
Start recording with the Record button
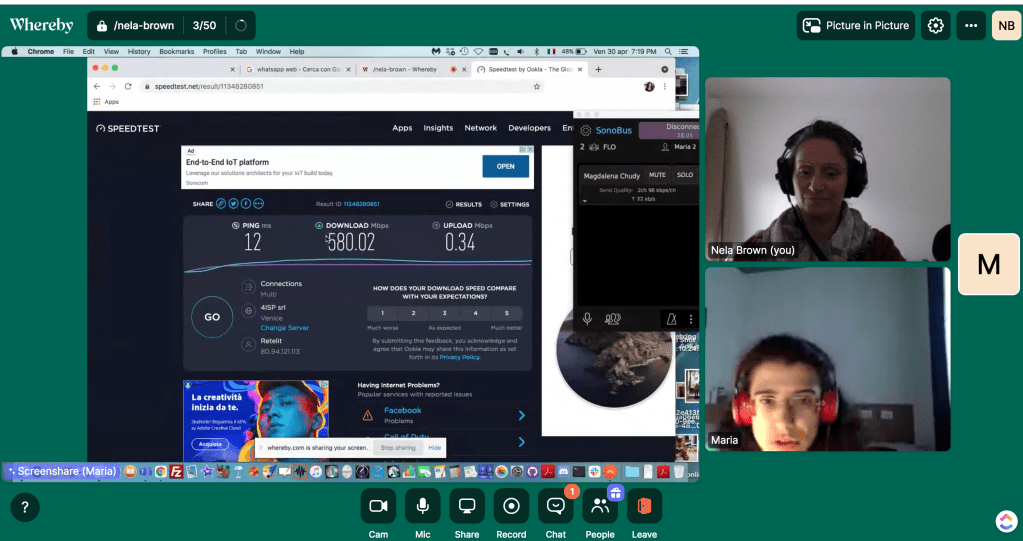click(x=511, y=506)
